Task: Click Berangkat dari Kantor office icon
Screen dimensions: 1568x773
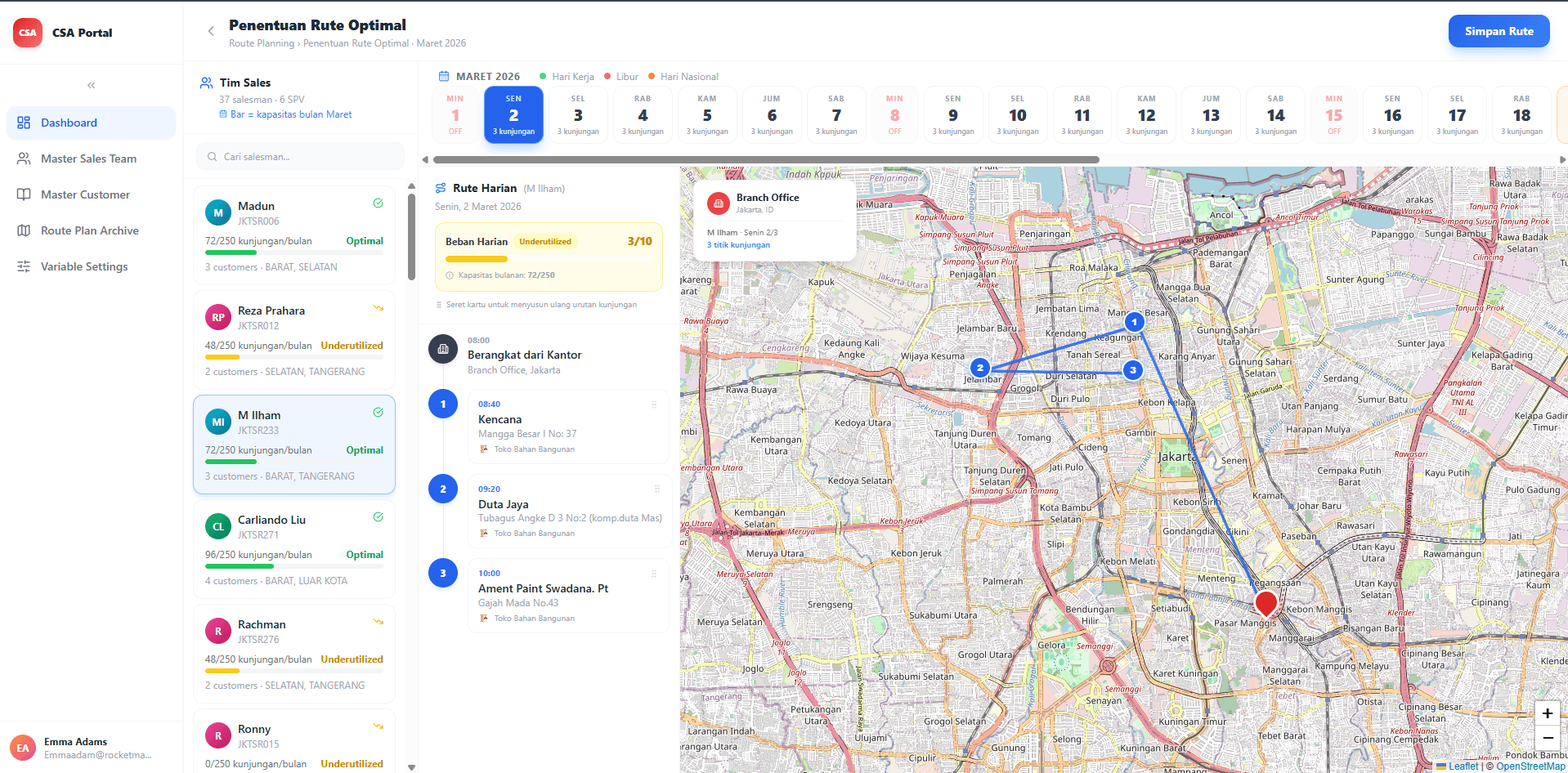Action: [443, 349]
